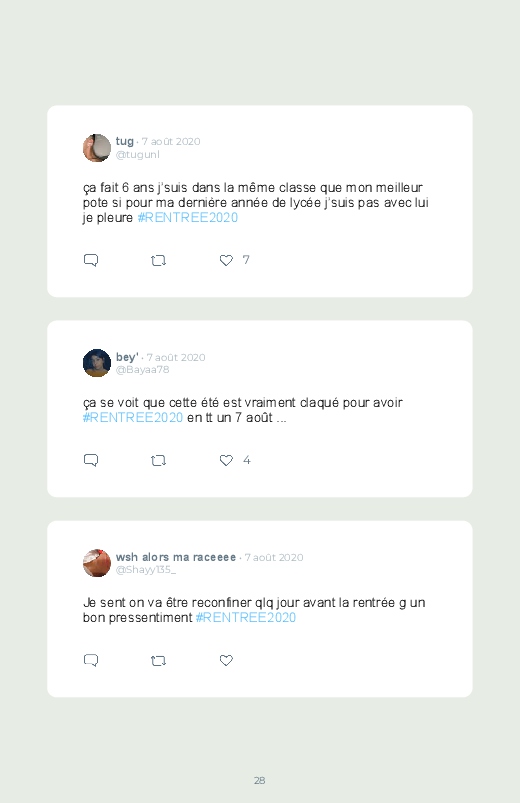Like the tweet from @Shayy135_
Viewport: 520px width, 803px height.
point(226,660)
